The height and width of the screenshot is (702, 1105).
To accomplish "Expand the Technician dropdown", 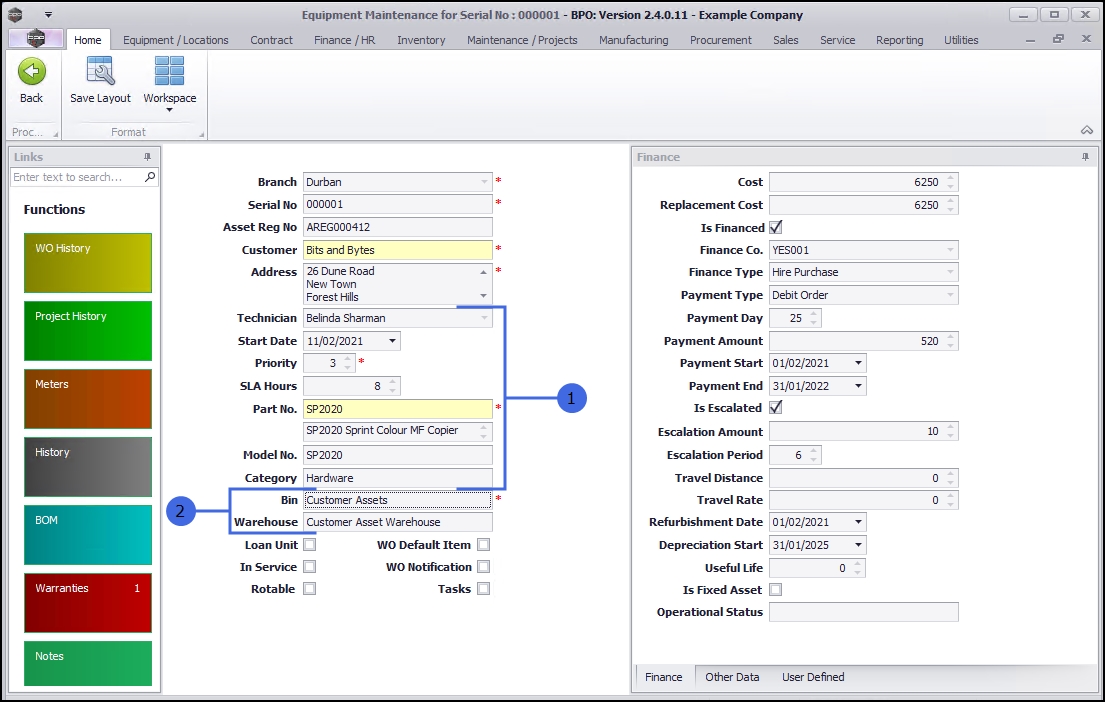I will coord(484,318).
